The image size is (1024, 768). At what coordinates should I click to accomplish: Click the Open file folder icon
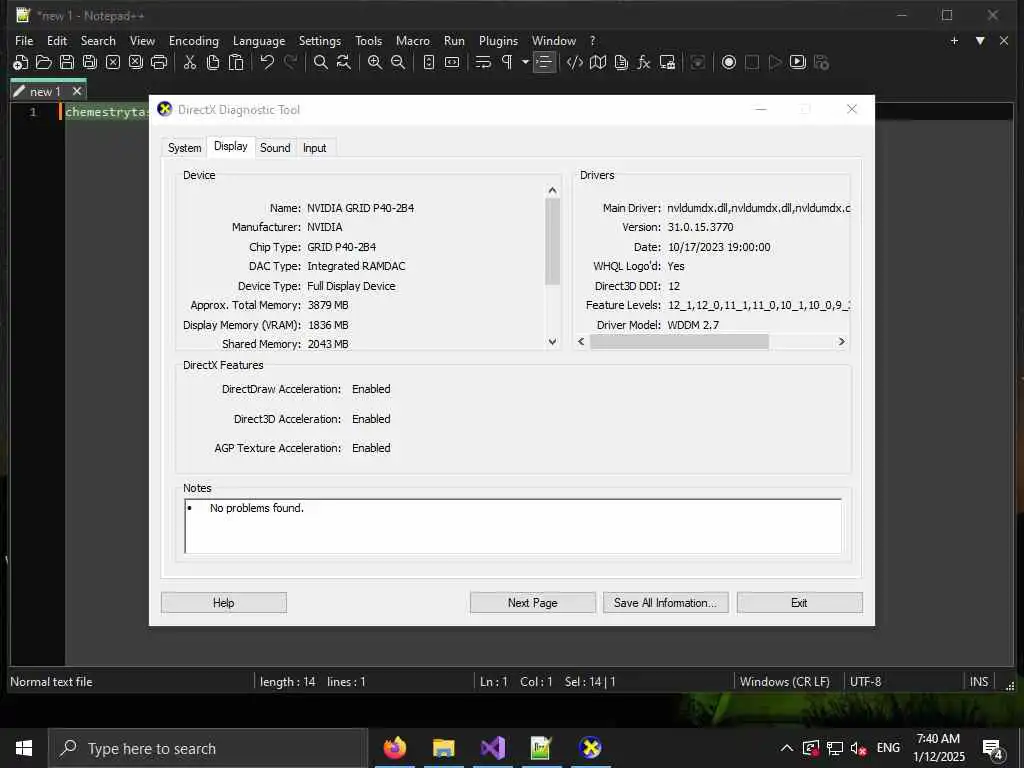tap(44, 63)
